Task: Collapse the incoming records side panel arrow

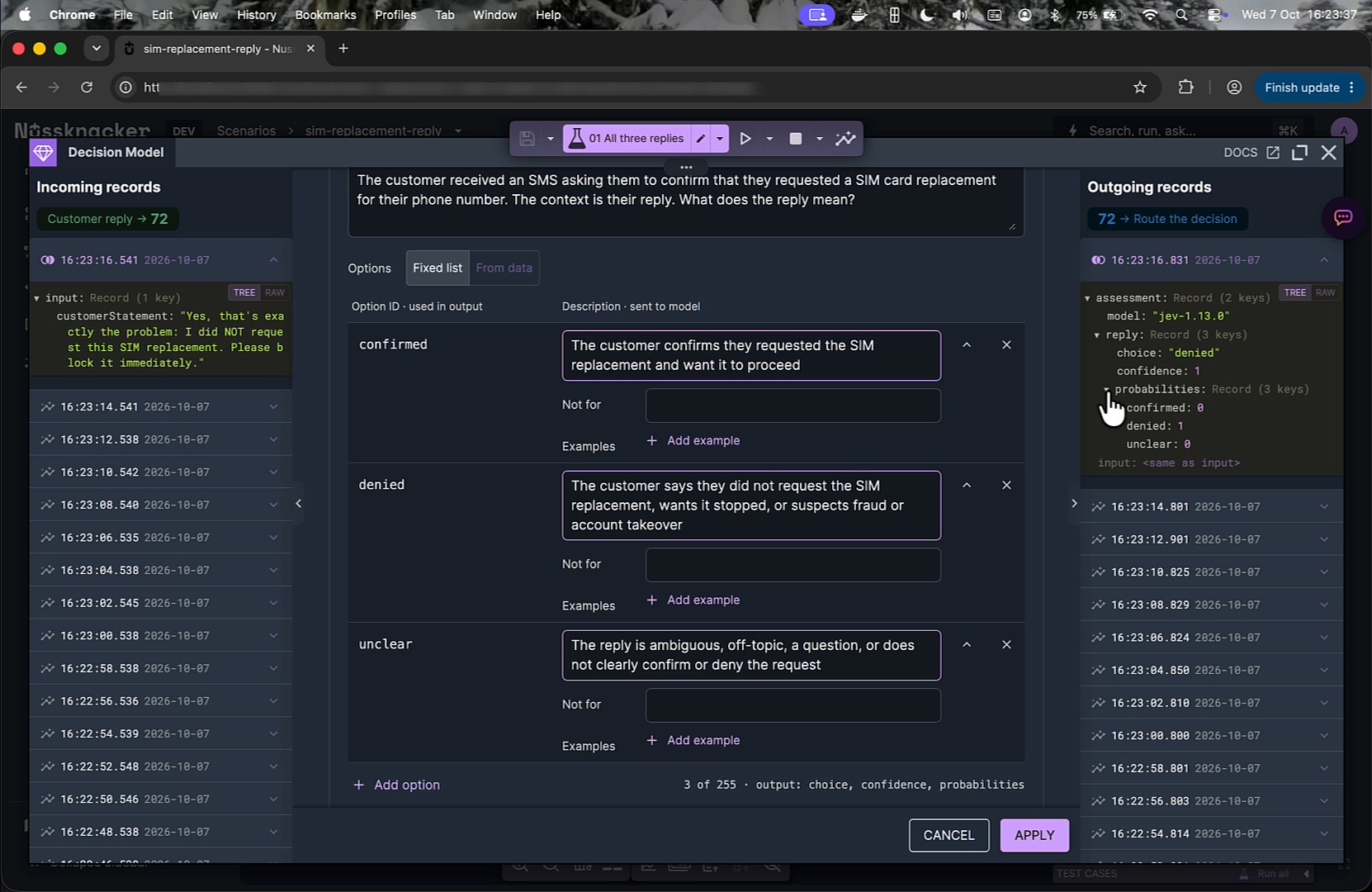Action: [299, 503]
